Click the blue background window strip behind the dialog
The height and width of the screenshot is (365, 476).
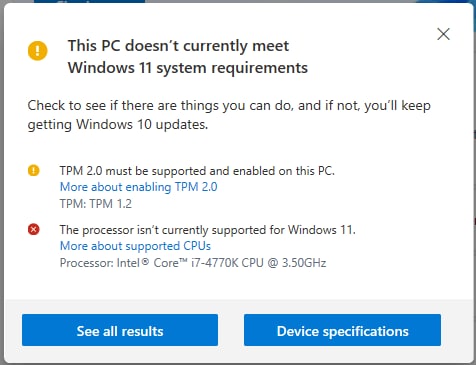pyautogui.click(x=89, y=1)
